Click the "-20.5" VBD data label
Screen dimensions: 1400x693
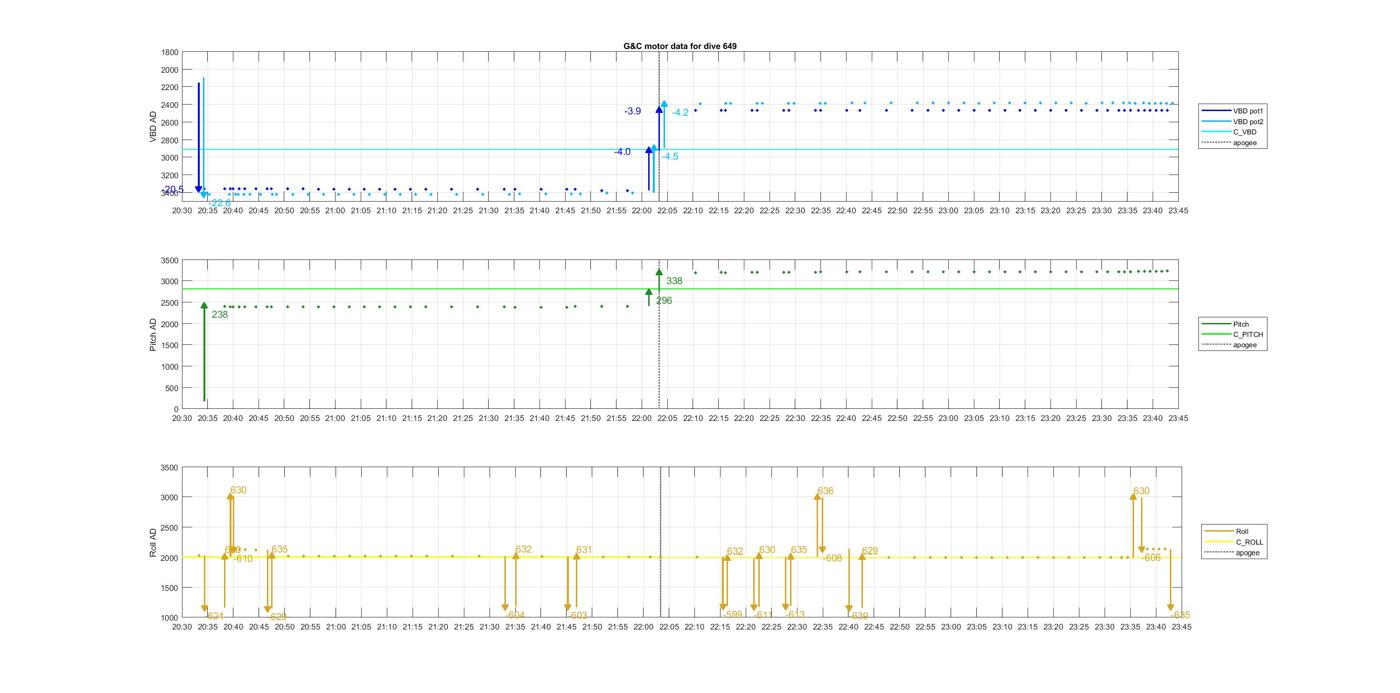(173, 189)
